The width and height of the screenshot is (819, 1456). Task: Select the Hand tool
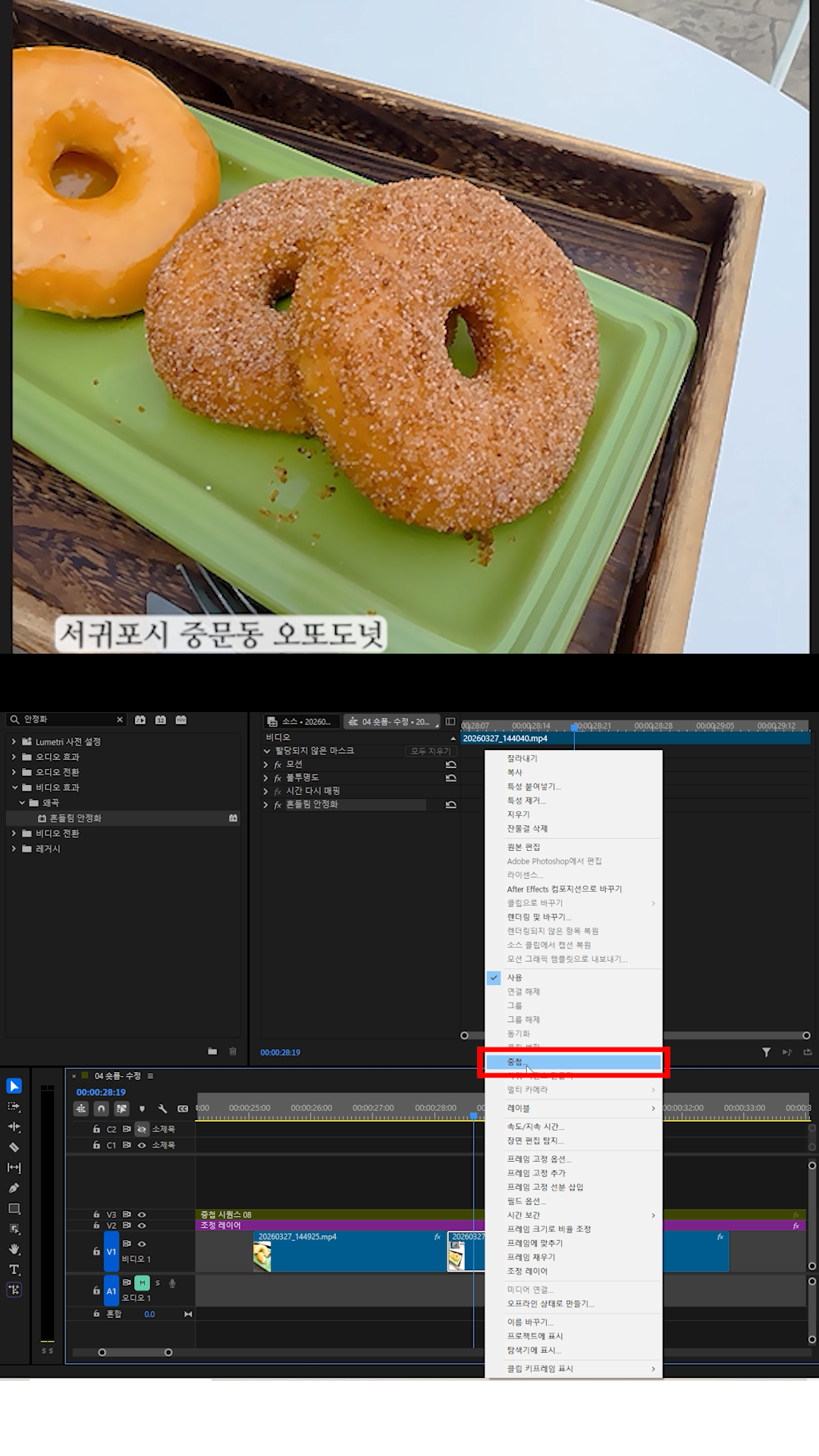[x=14, y=1249]
